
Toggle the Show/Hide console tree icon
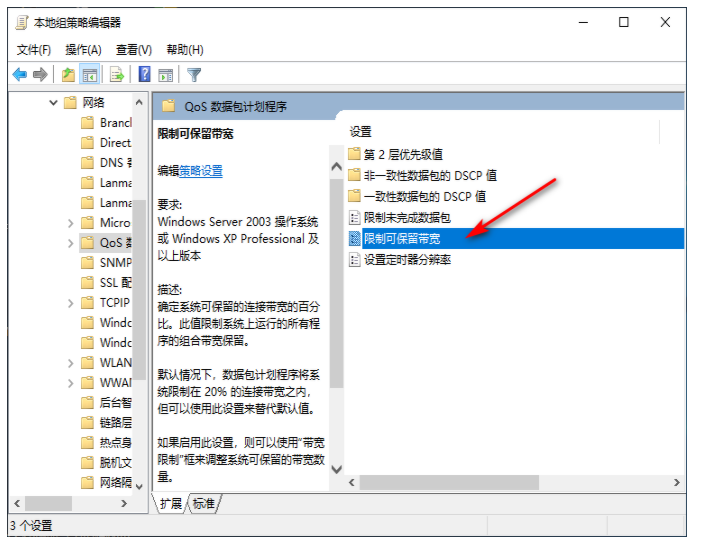click(x=89, y=74)
